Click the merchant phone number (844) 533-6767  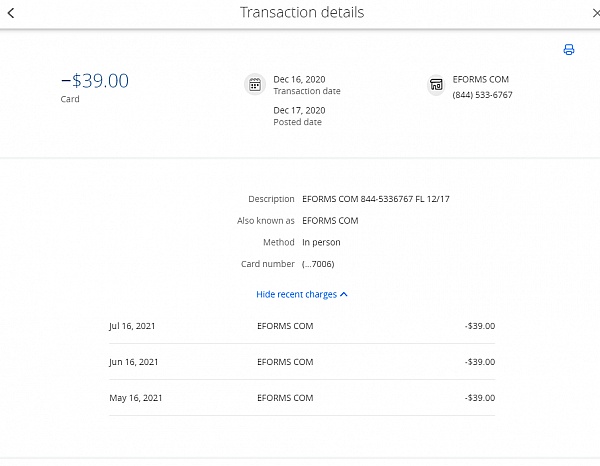tap(482, 95)
